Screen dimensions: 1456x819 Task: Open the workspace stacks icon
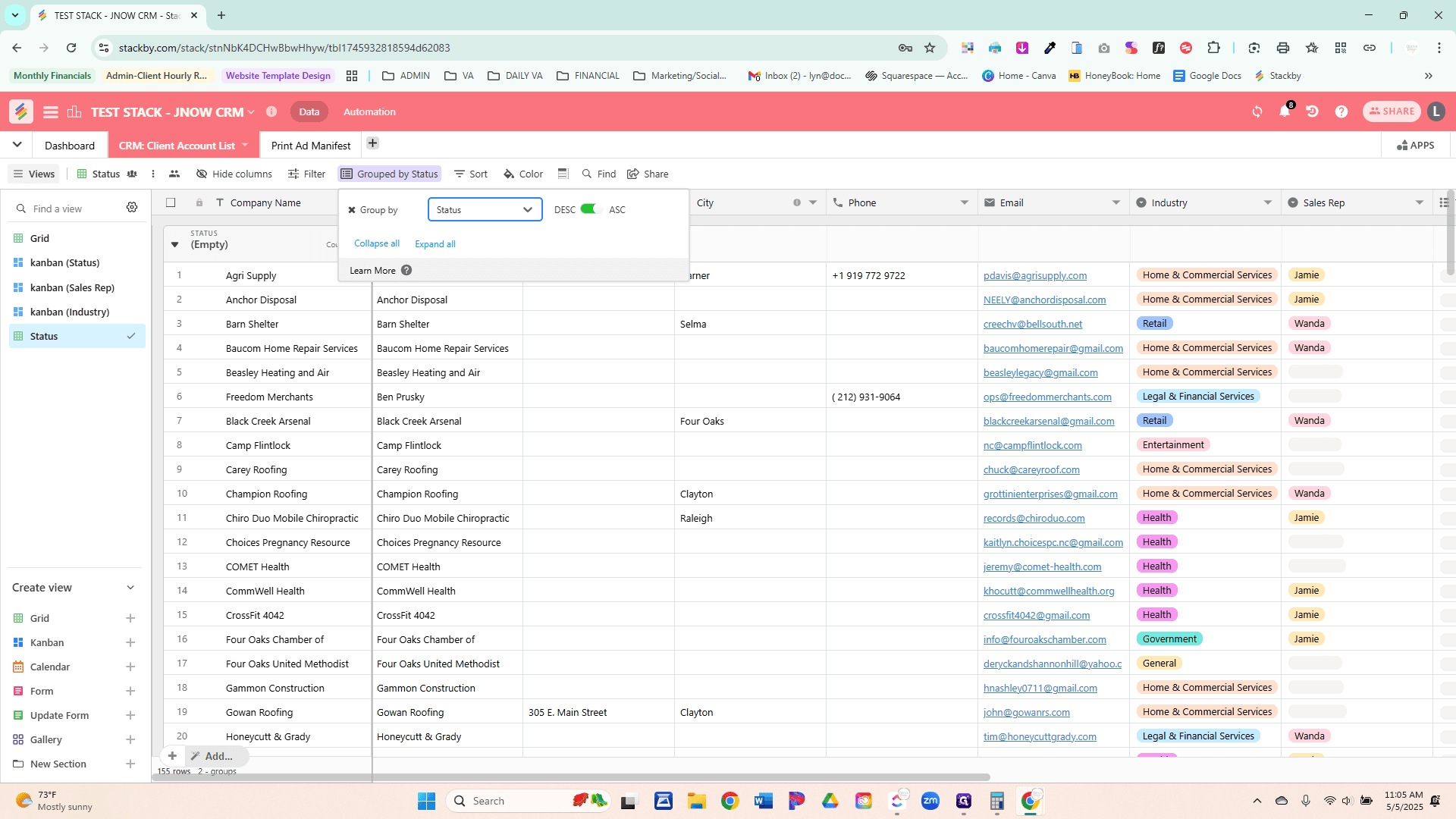coord(74,111)
